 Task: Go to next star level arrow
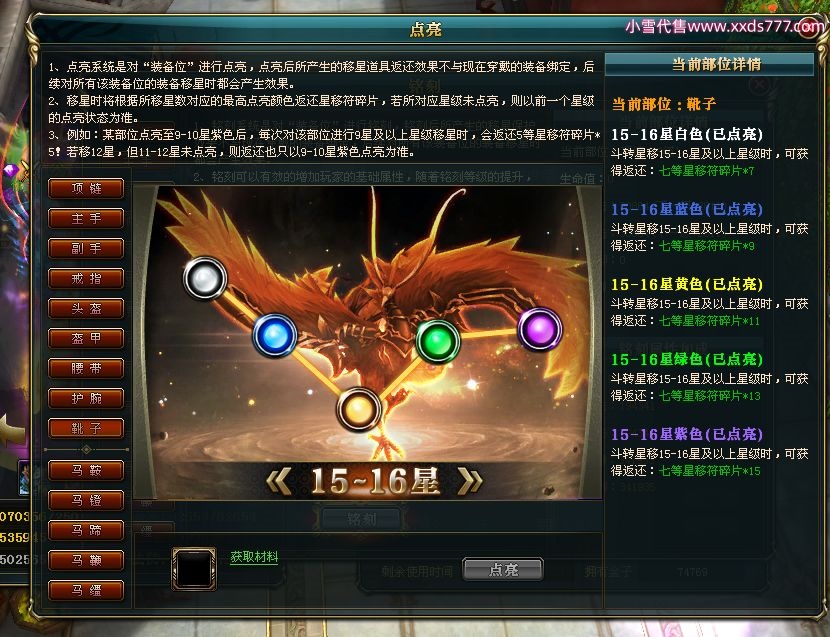coord(470,481)
